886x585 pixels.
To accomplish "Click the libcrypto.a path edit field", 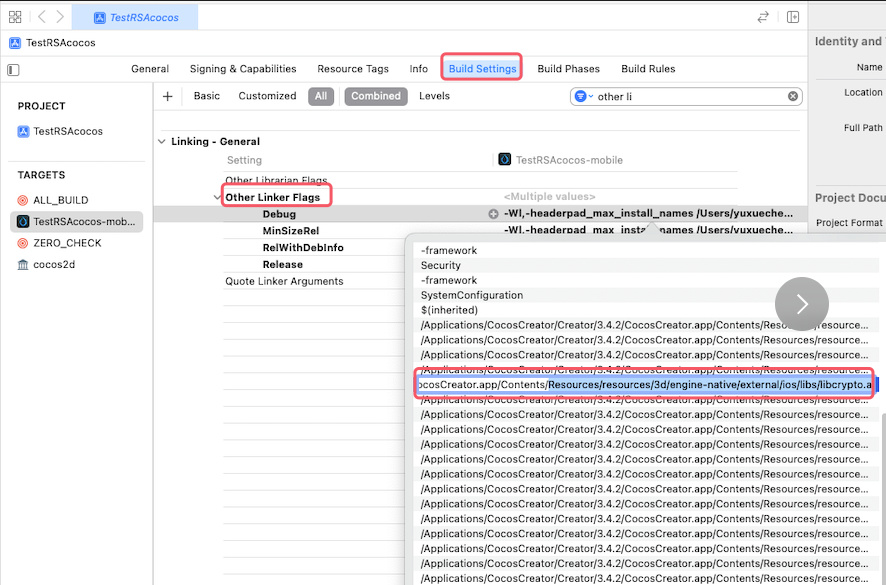I will coord(644,385).
